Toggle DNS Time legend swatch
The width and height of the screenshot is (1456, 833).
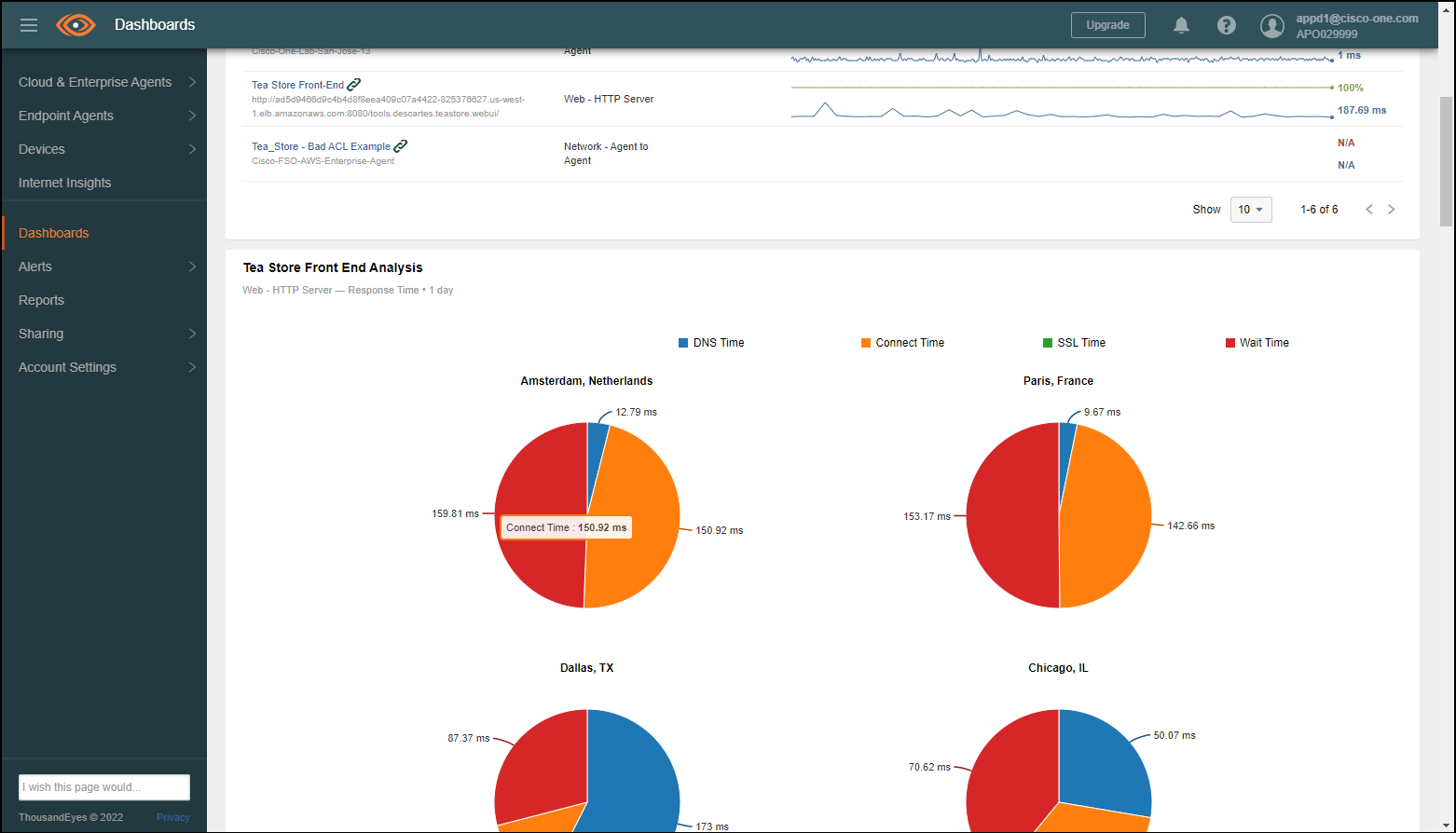[x=683, y=343]
